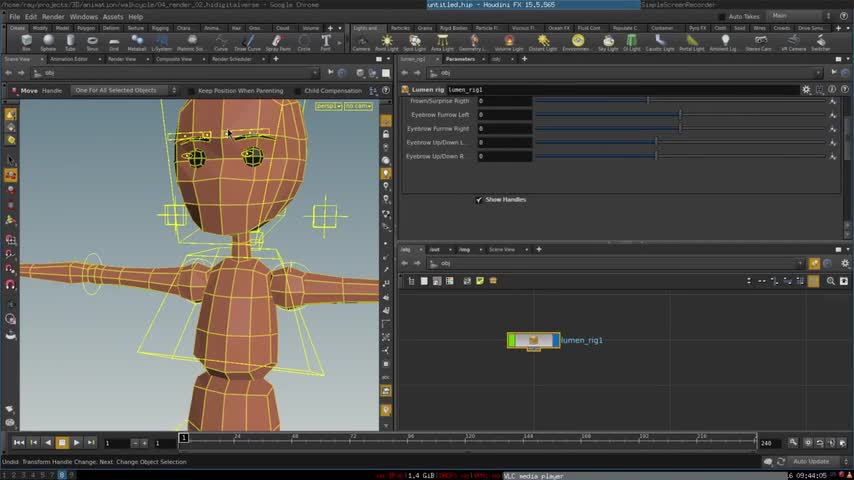This screenshot has width=854, height=480.
Task: Open the parameters gear menu for Lumen rig
Action: pyautogui.click(x=806, y=89)
